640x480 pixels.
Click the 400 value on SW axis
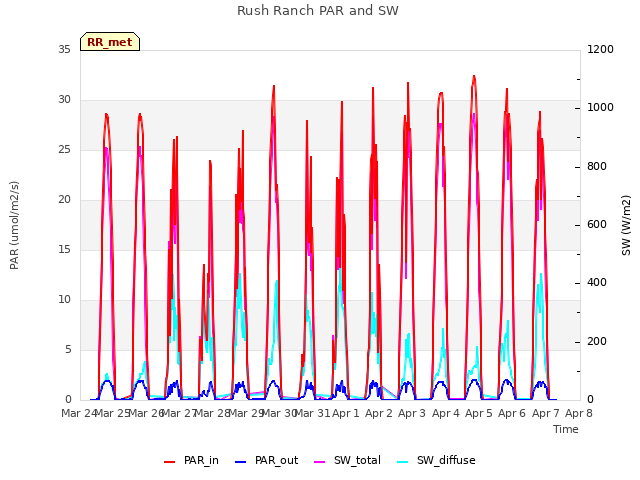point(597,283)
